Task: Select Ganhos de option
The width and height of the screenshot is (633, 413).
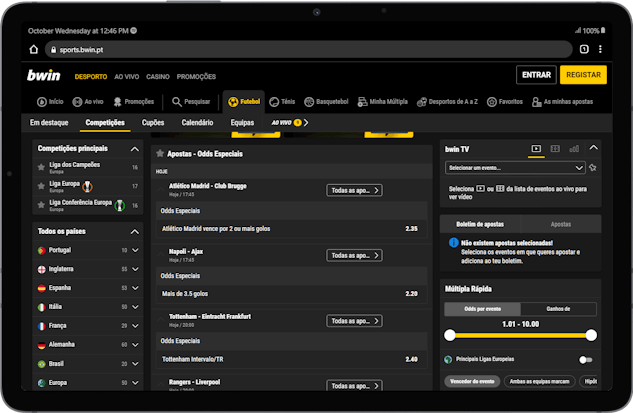Action: [x=558, y=309]
